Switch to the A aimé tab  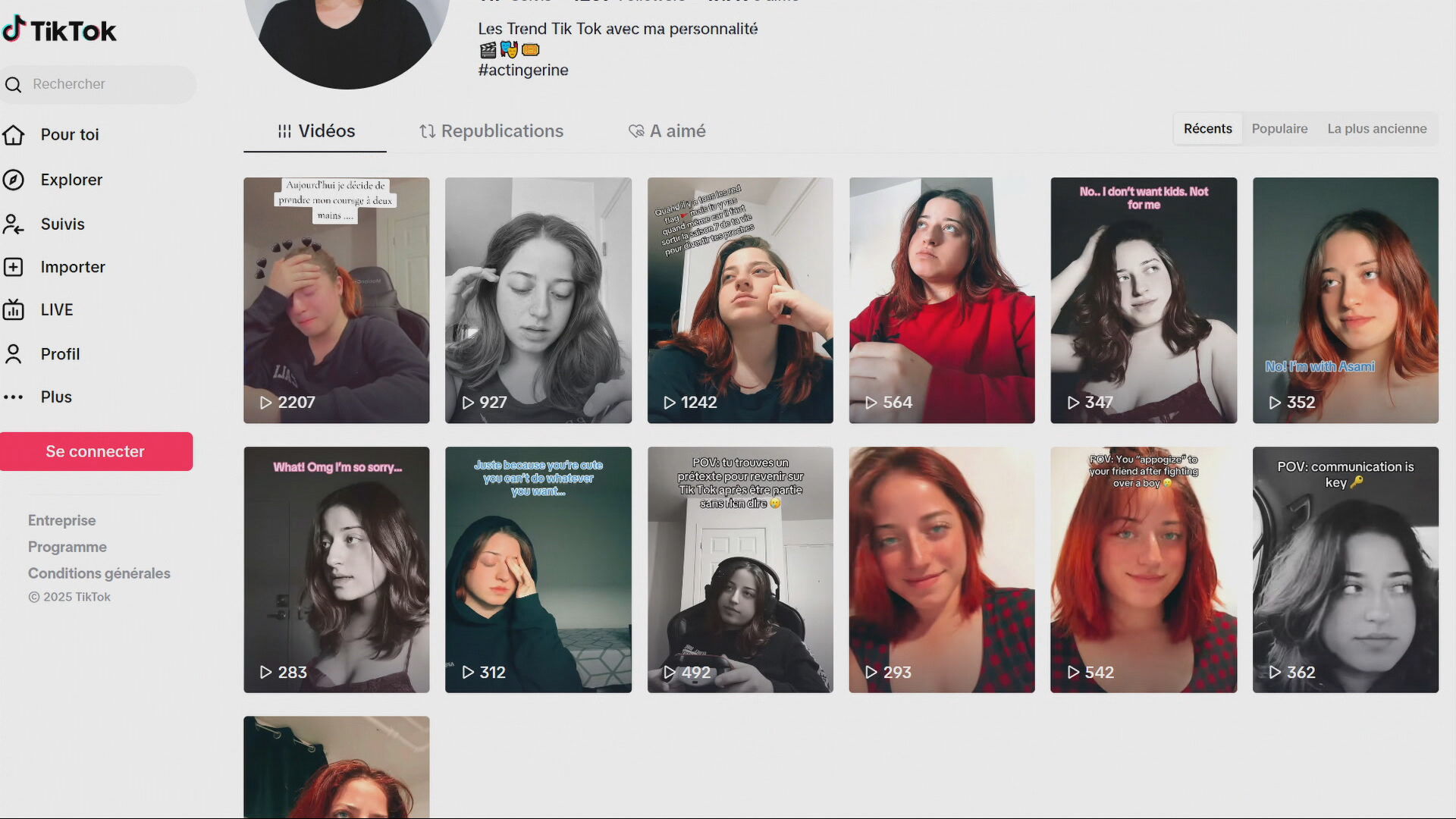pos(667,131)
